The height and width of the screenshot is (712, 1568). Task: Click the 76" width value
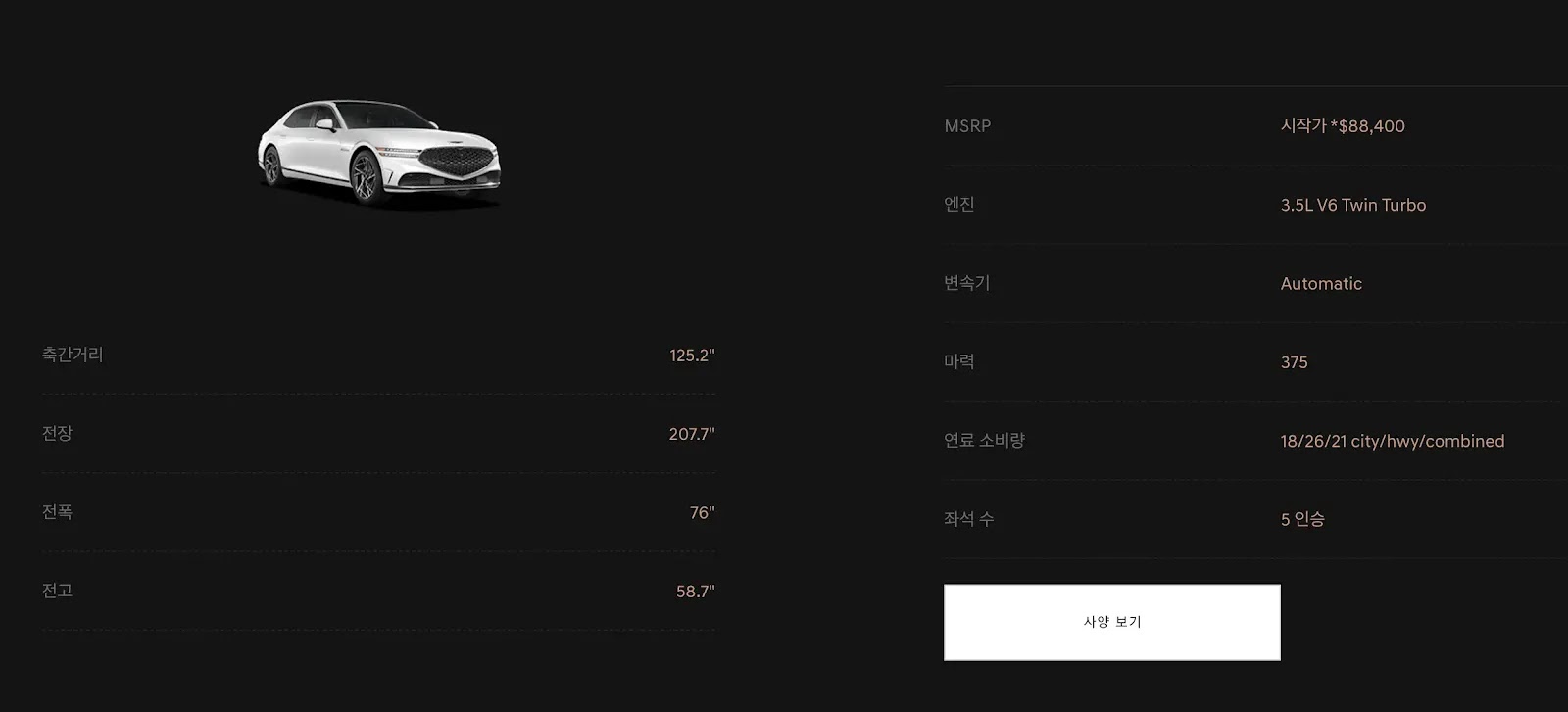(702, 513)
